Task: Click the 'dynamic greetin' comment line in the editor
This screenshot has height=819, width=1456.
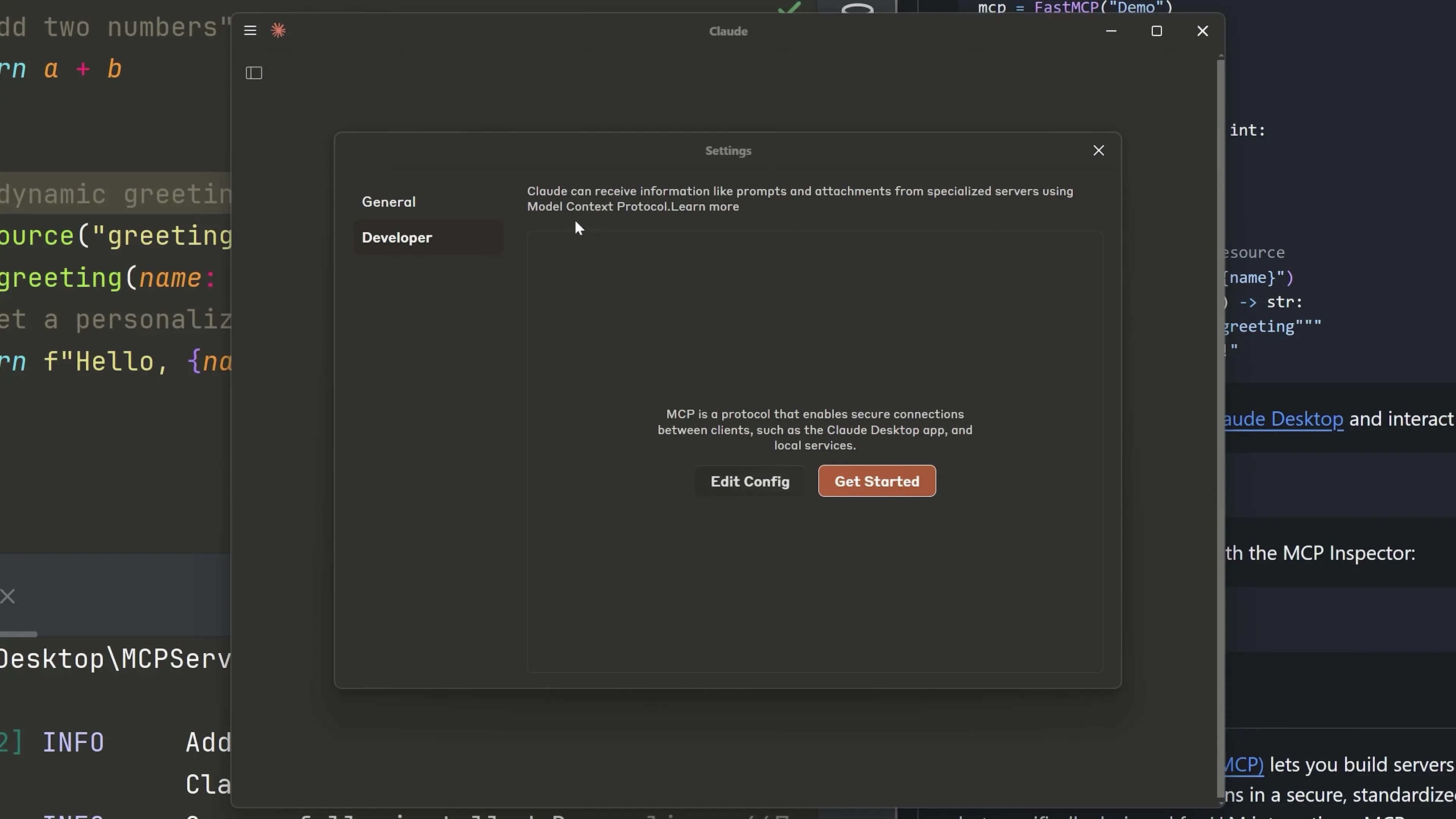Action: (115, 195)
